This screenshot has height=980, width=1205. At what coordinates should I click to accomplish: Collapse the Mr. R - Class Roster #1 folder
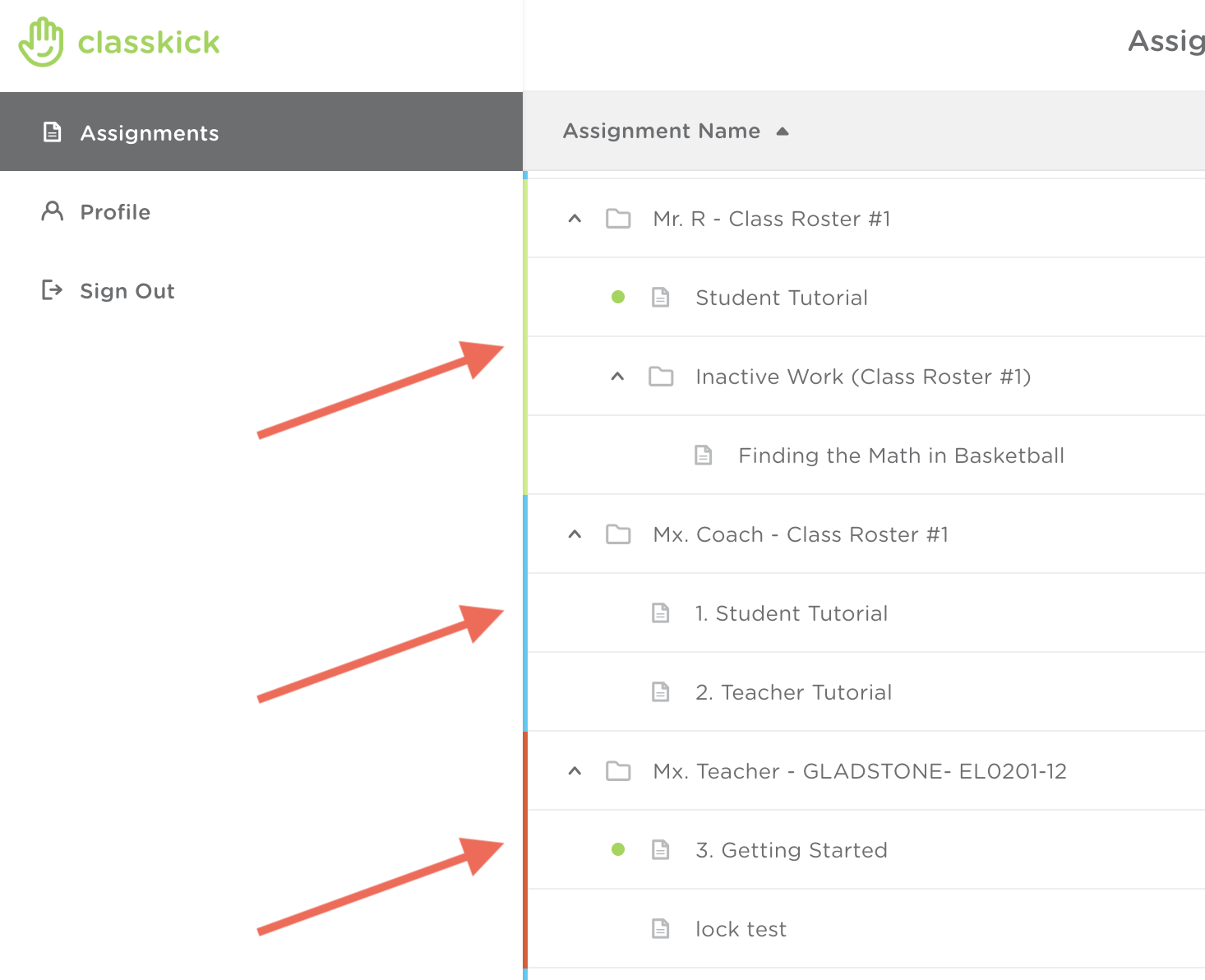click(575, 219)
